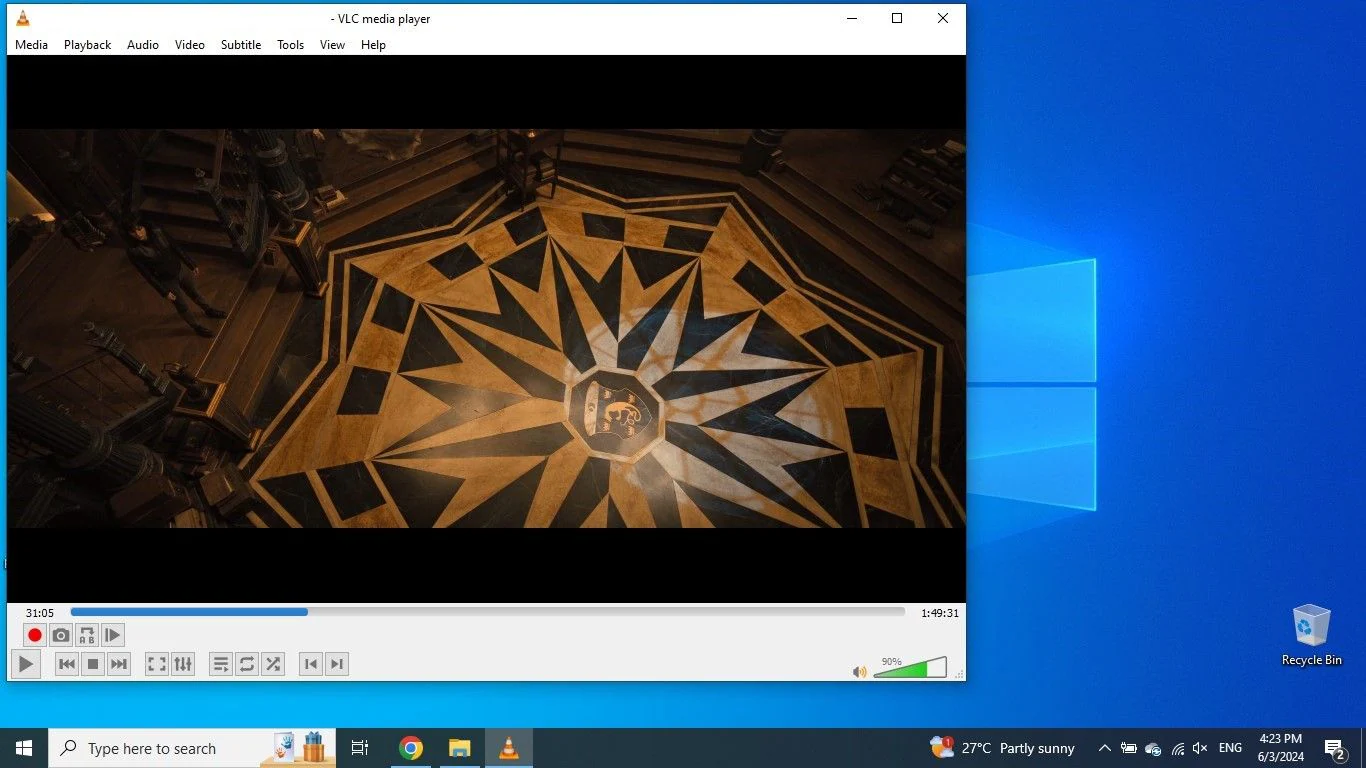
Task: Skip to next media in playlist
Action: tap(119, 664)
